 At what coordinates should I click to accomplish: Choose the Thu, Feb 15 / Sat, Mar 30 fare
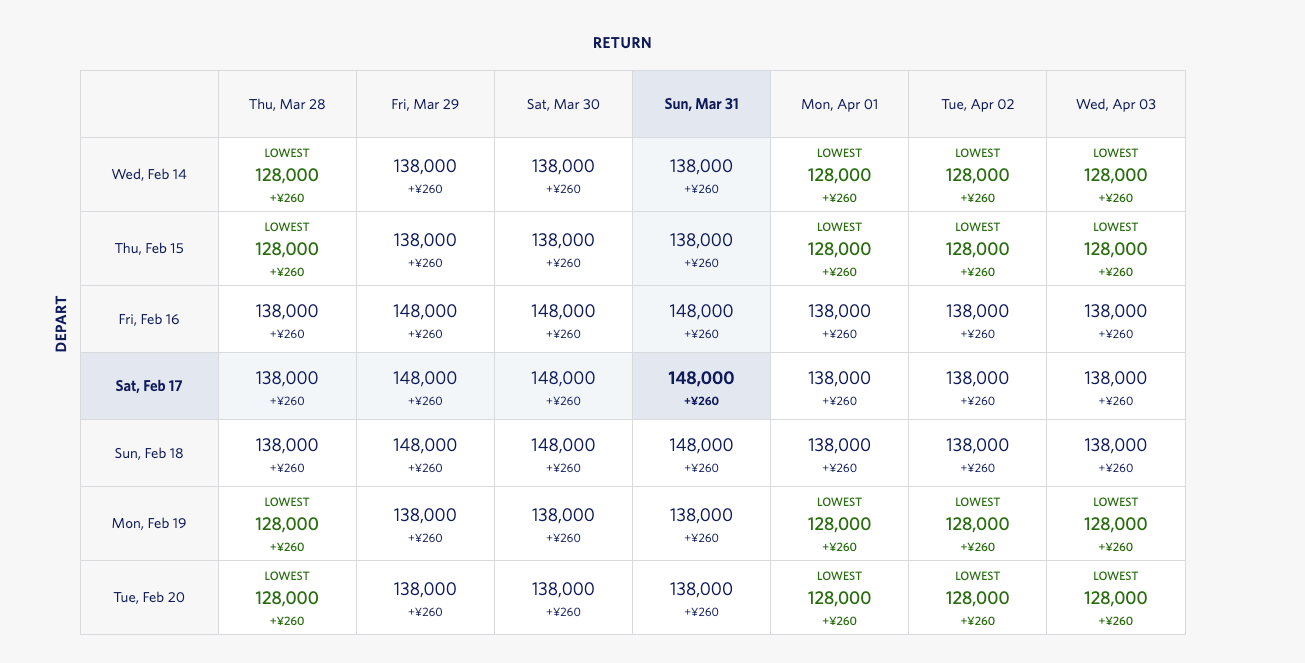pyautogui.click(x=563, y=249)
